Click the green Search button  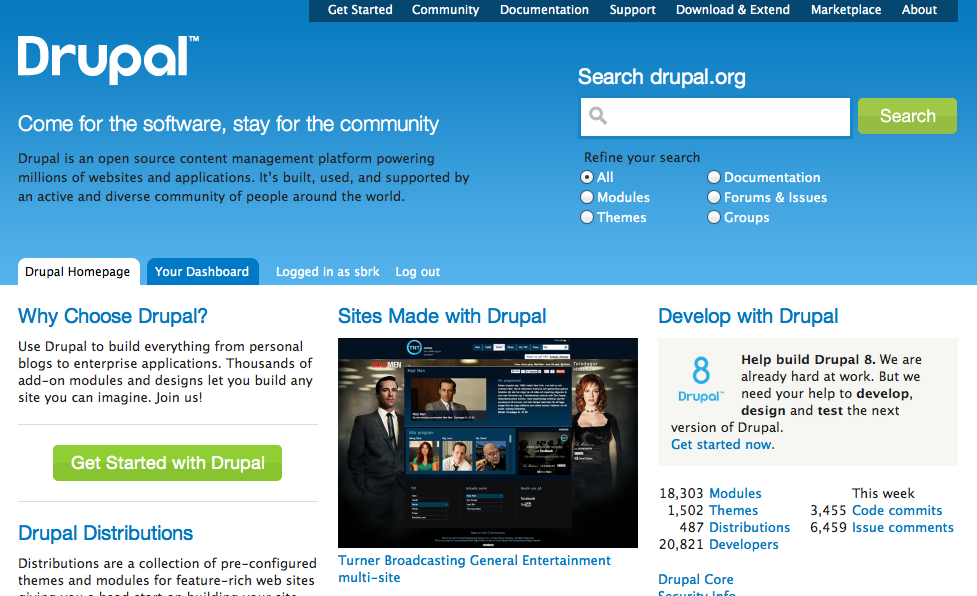tap(906, 116)
